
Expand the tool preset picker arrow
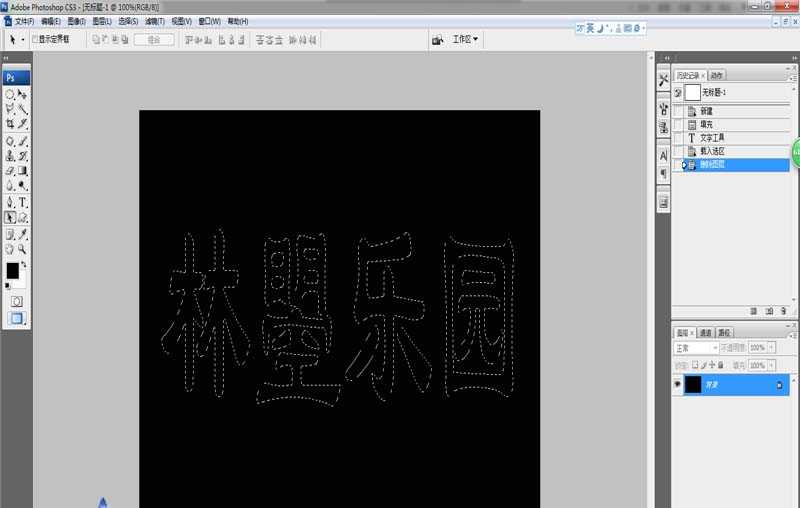[23, 40]
